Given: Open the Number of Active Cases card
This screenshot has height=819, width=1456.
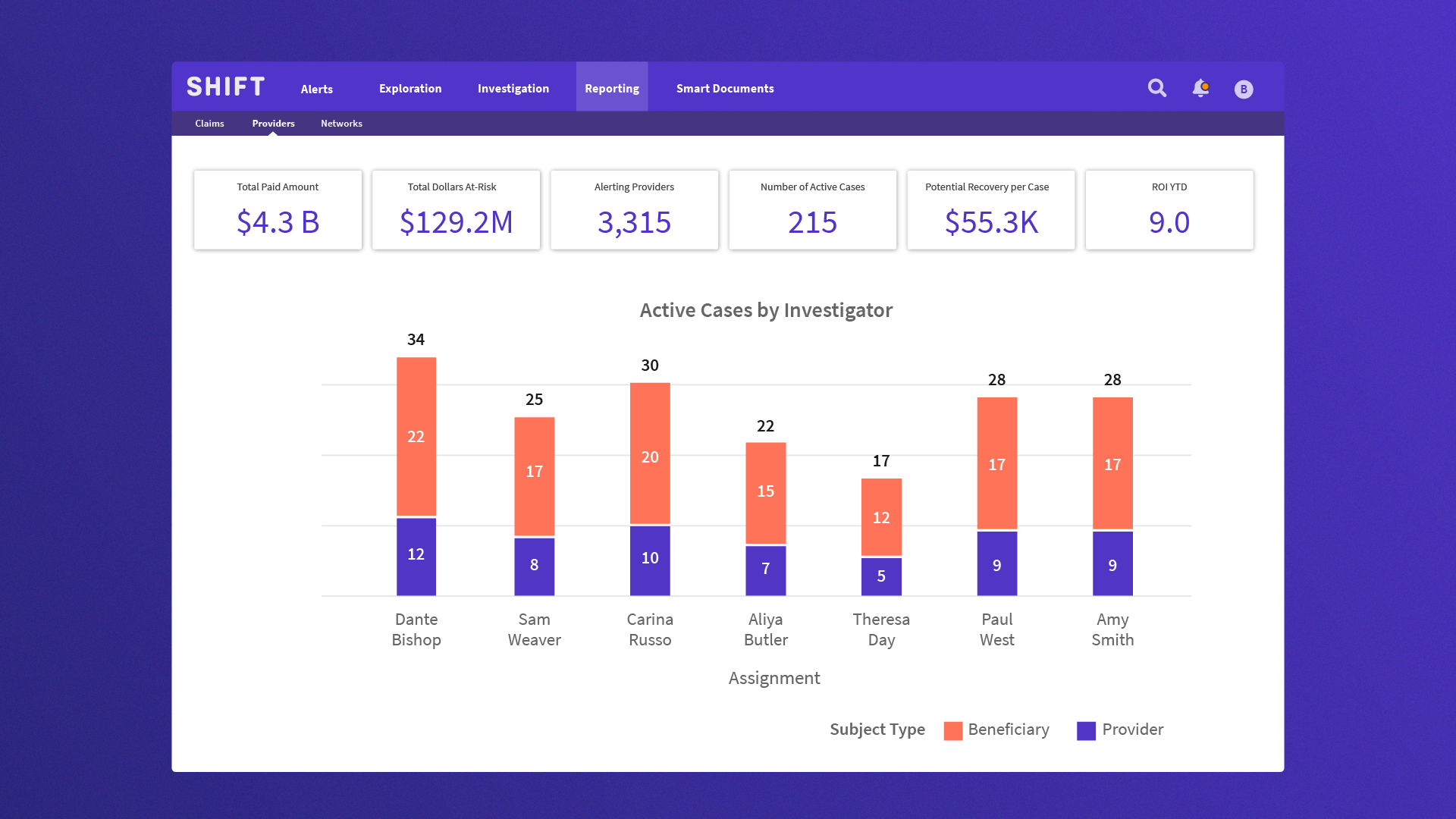Looking at the screenshot, I should click(x=812, y=210).
